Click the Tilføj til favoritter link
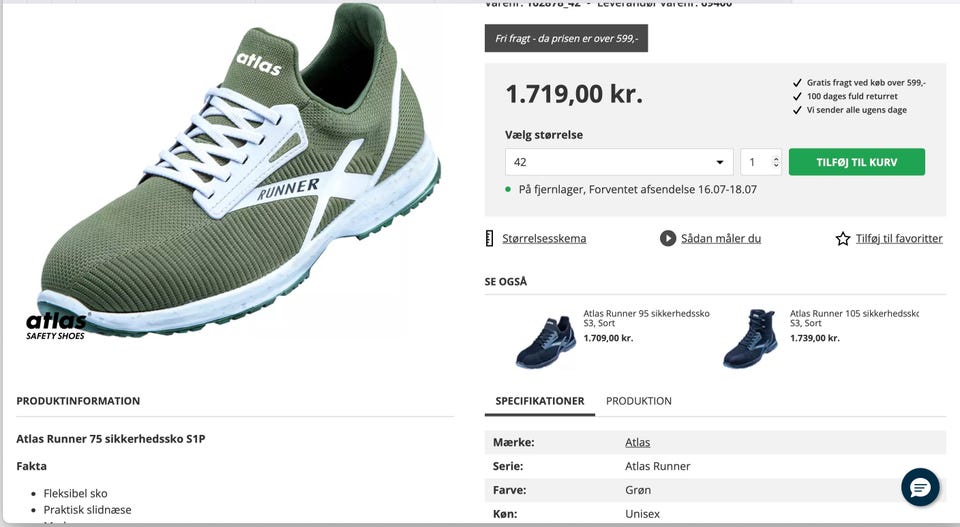This screenshot has height=527, width=960. (899, 239)
